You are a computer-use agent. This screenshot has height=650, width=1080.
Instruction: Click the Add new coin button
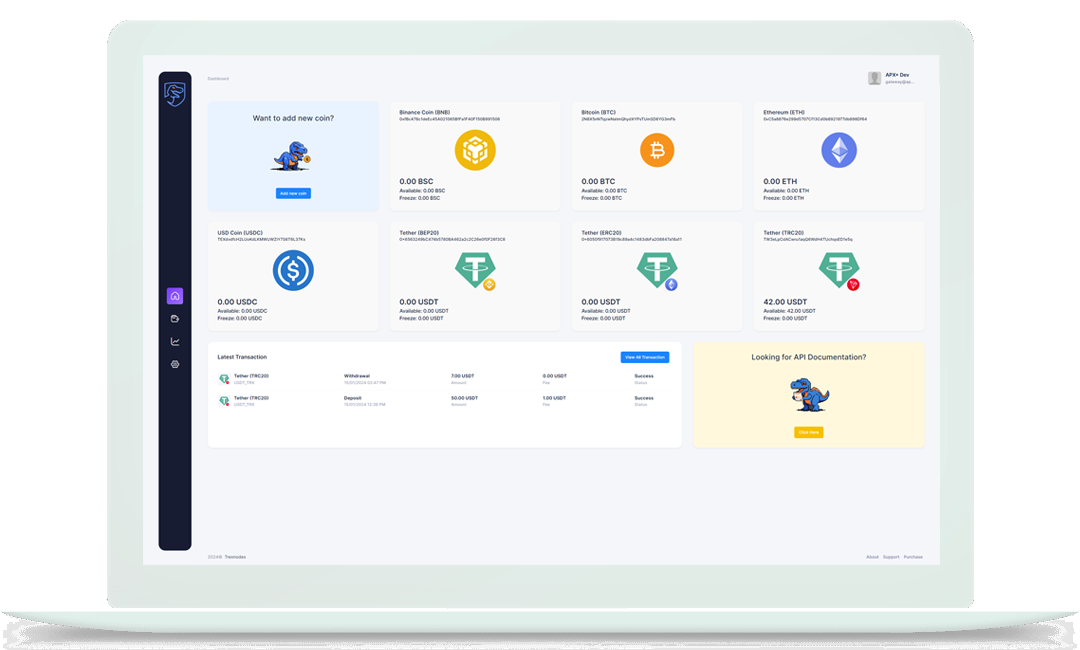pos(293,193)
